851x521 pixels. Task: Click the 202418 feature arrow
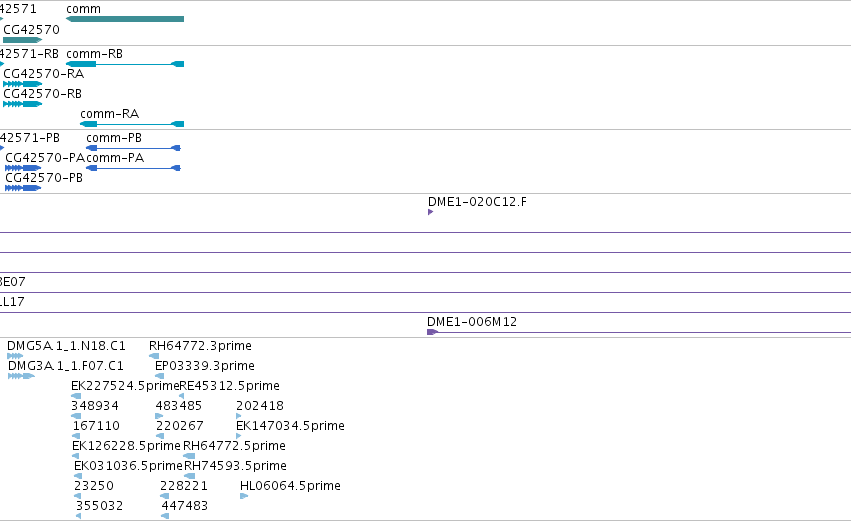(239, 416)
